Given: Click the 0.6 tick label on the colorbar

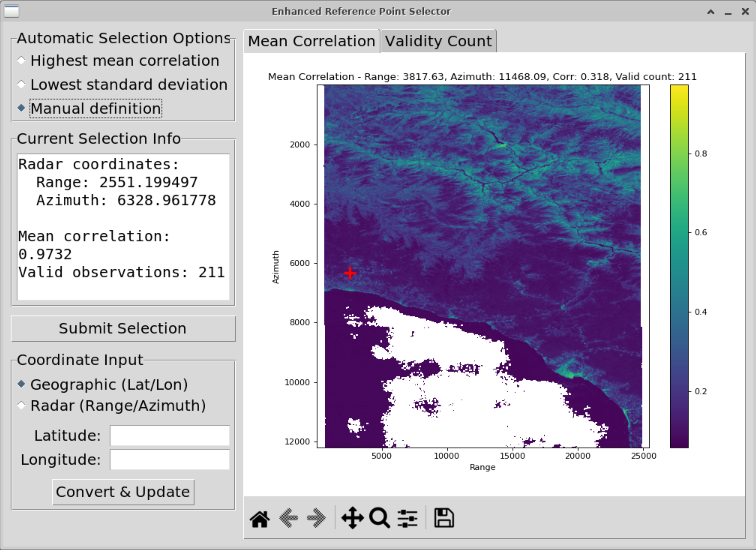Looking at the screenshot, I should (701, 232).
